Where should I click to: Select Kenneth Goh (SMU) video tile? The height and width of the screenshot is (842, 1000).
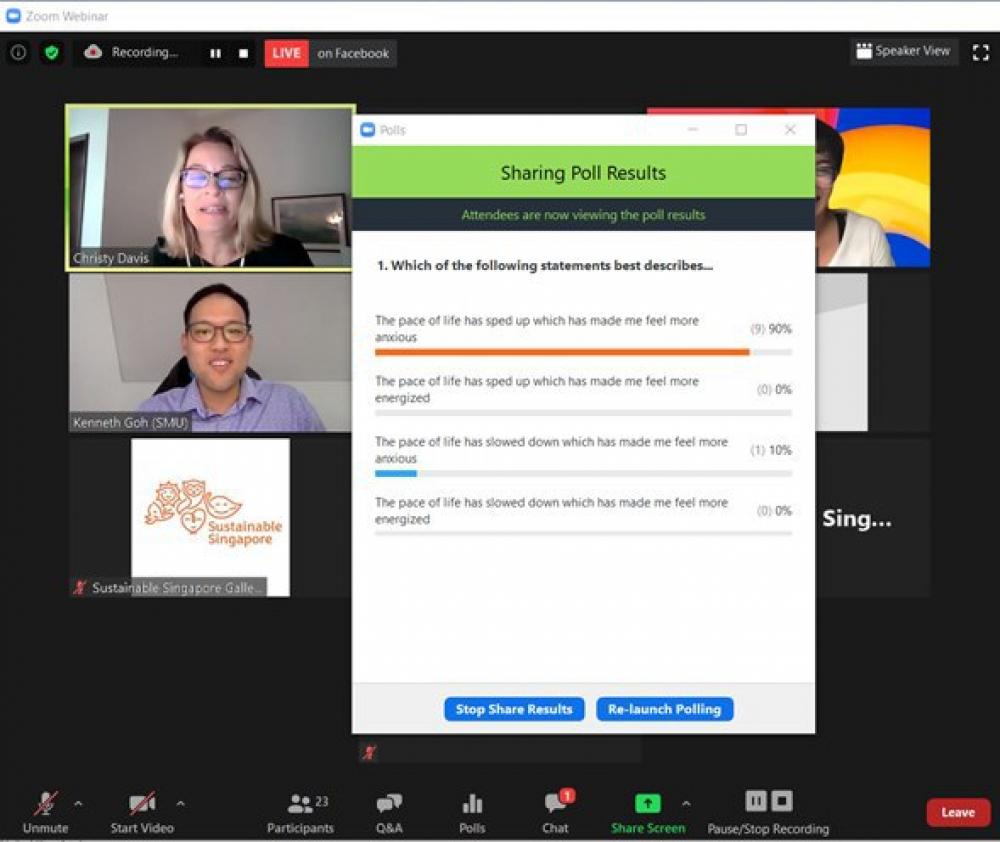(210, 353)
